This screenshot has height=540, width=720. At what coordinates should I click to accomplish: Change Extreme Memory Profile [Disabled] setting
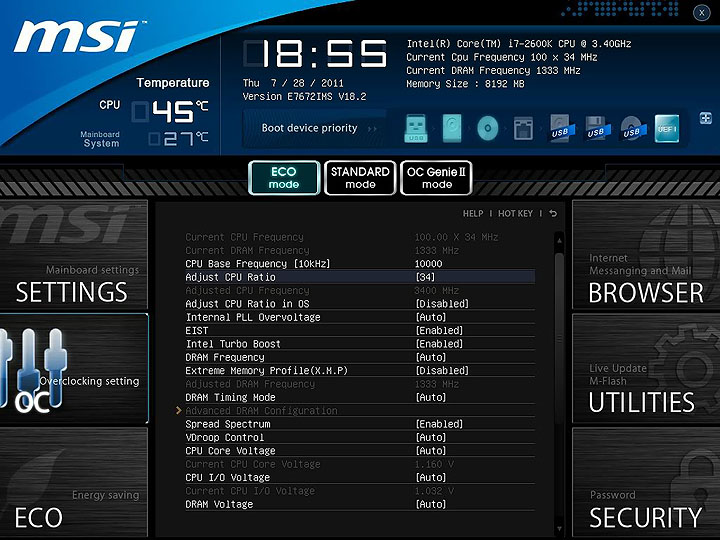[442, 371]
